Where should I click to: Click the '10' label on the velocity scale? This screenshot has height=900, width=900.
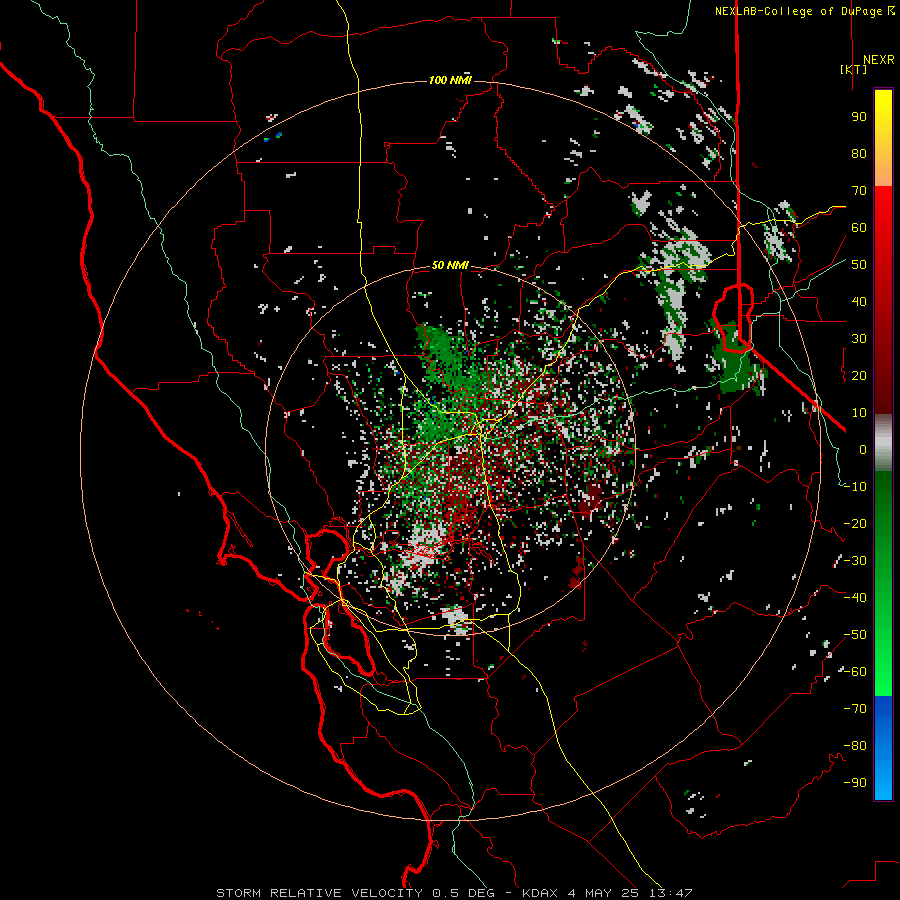[x=859, y=413]
